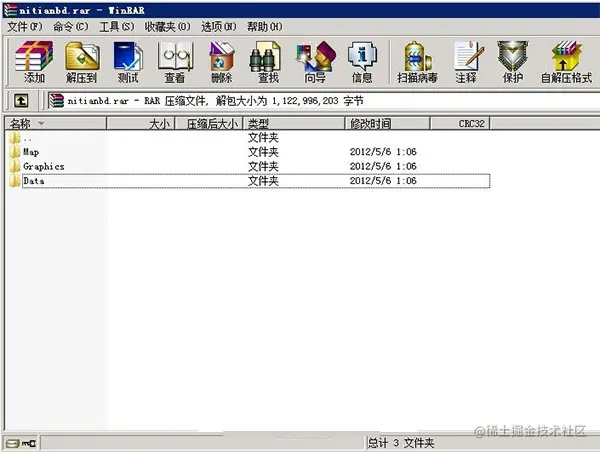Open the 工具(S) menu
The width and height of the screenshot is (600, 452).
point(116,27)
